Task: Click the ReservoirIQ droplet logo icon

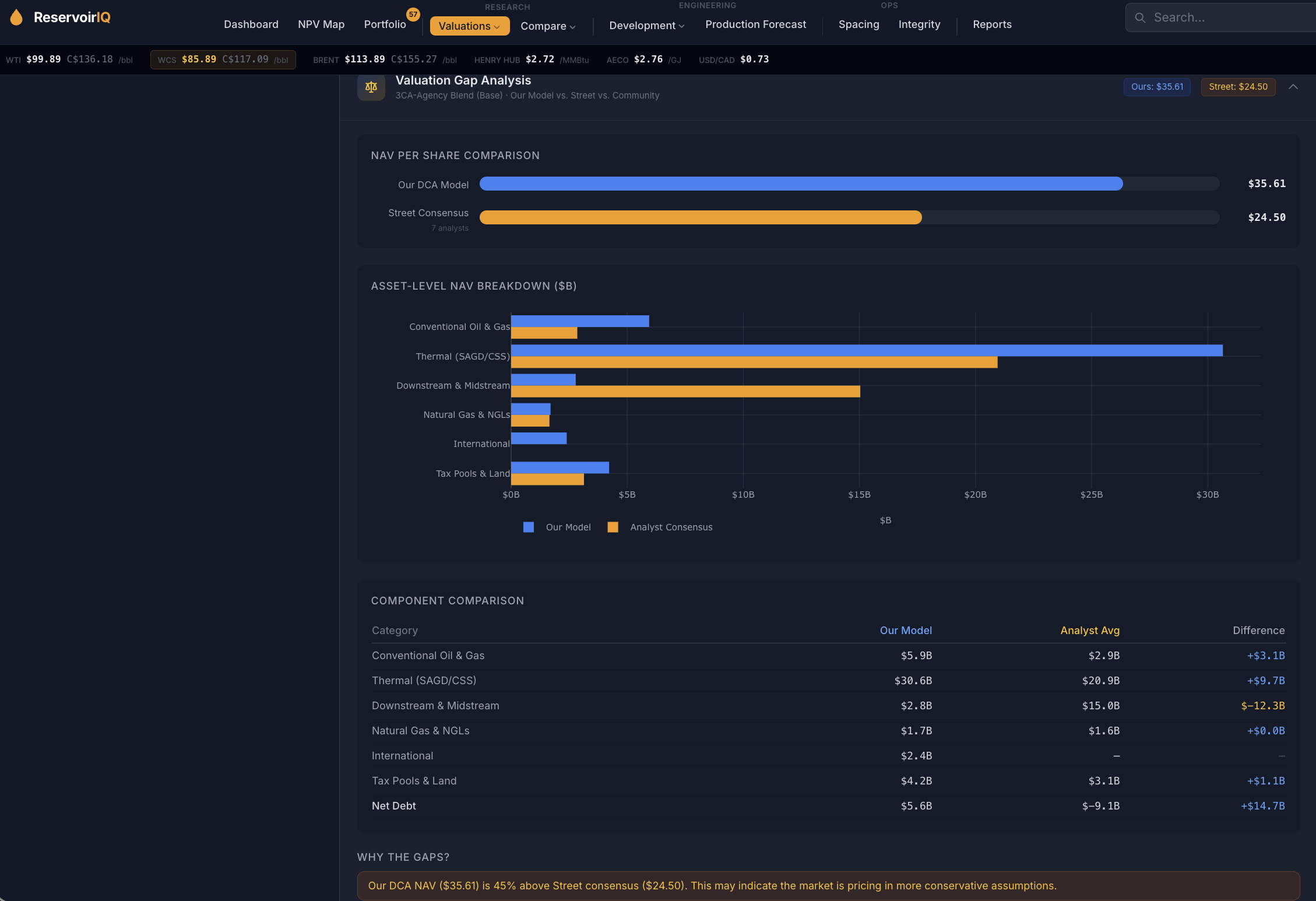Action: [16, 17]
